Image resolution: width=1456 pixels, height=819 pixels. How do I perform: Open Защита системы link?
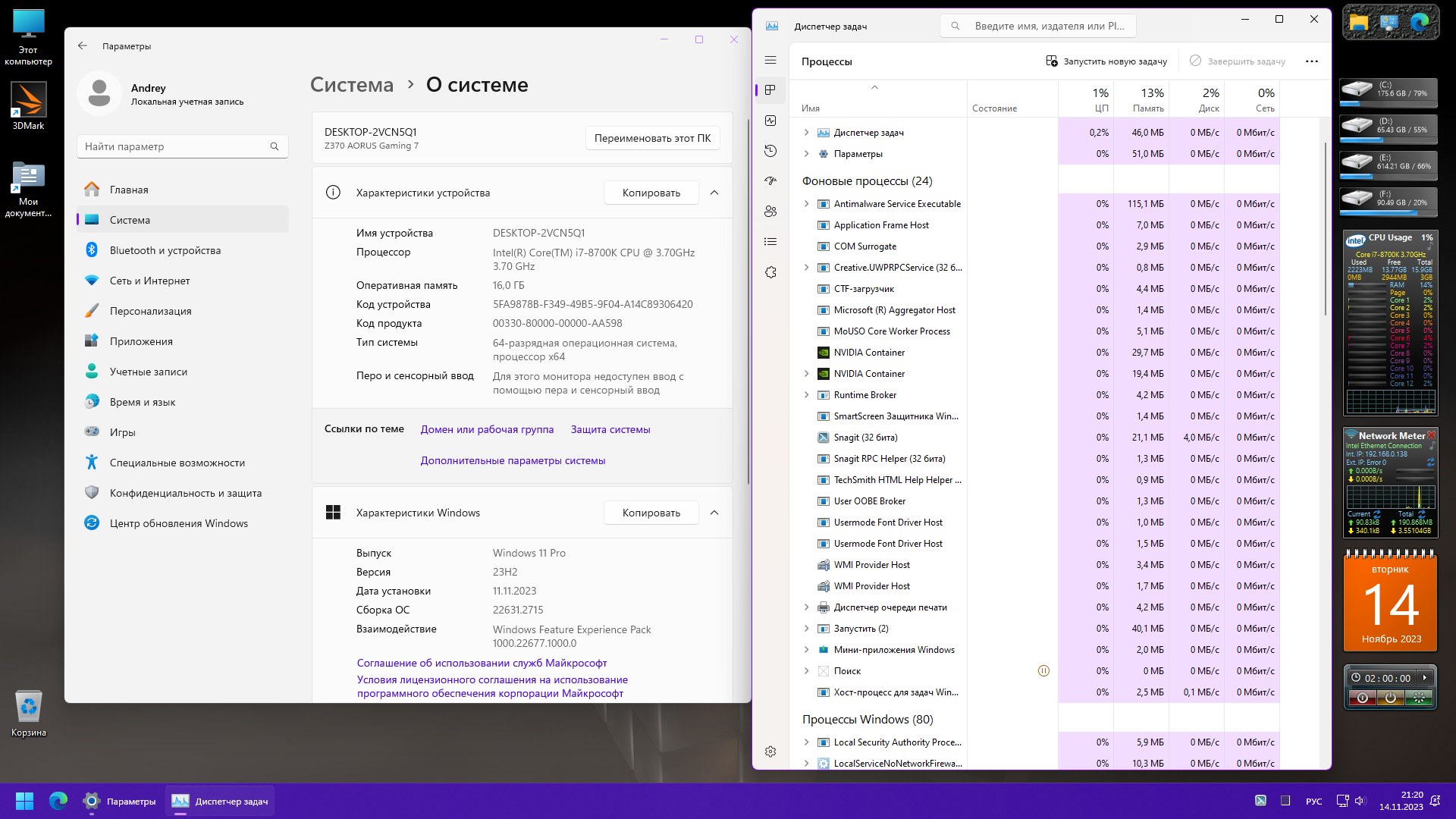(x=610, y=429)
